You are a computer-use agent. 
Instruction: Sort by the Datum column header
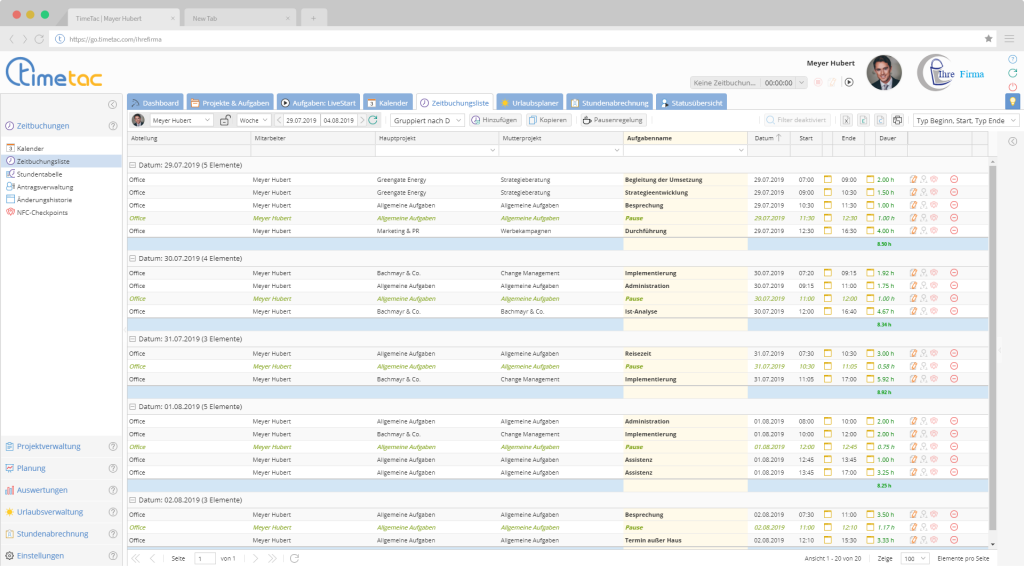click(x=769, y=138)
